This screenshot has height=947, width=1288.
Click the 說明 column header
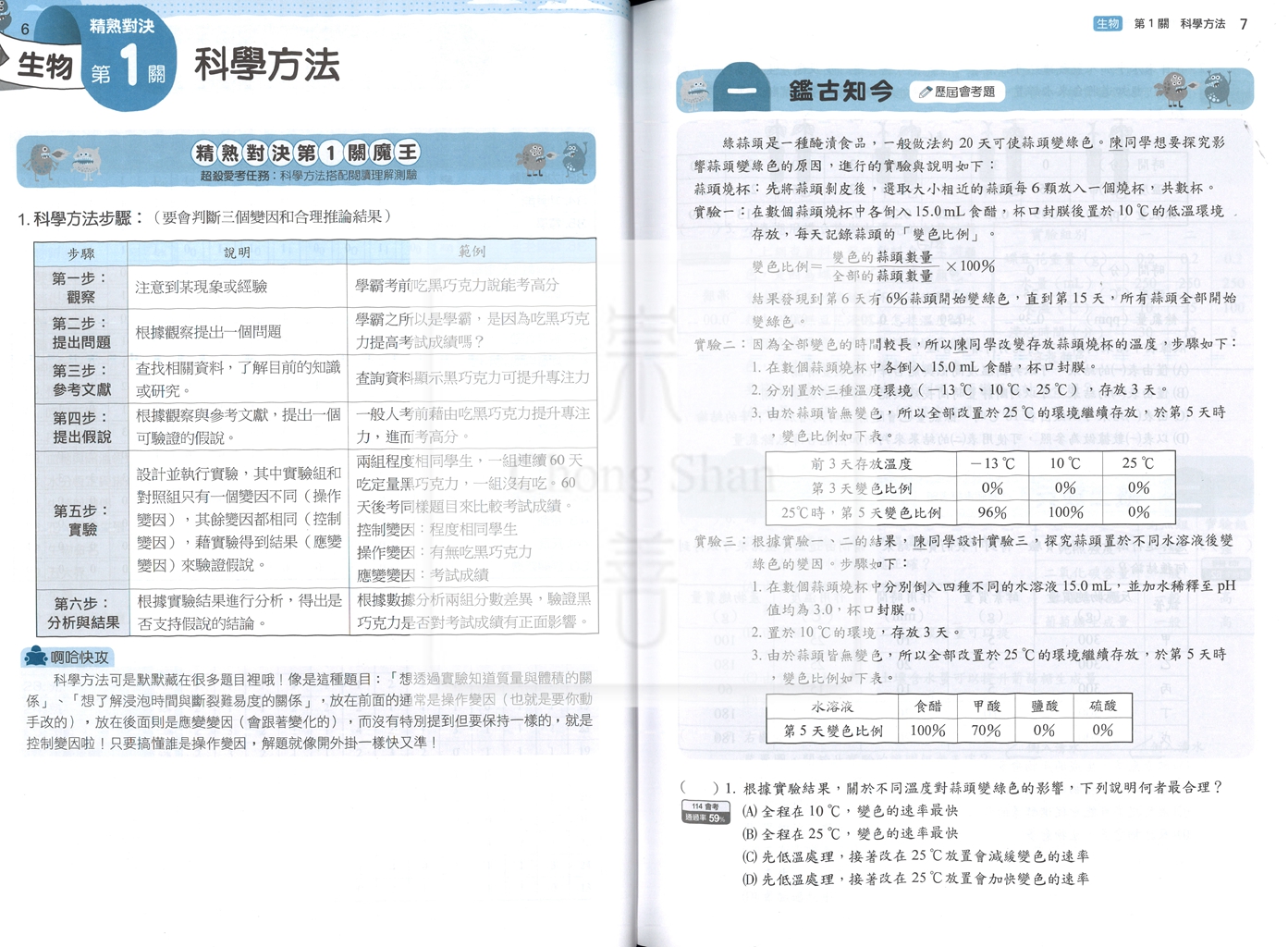click(x=237, y=252)
